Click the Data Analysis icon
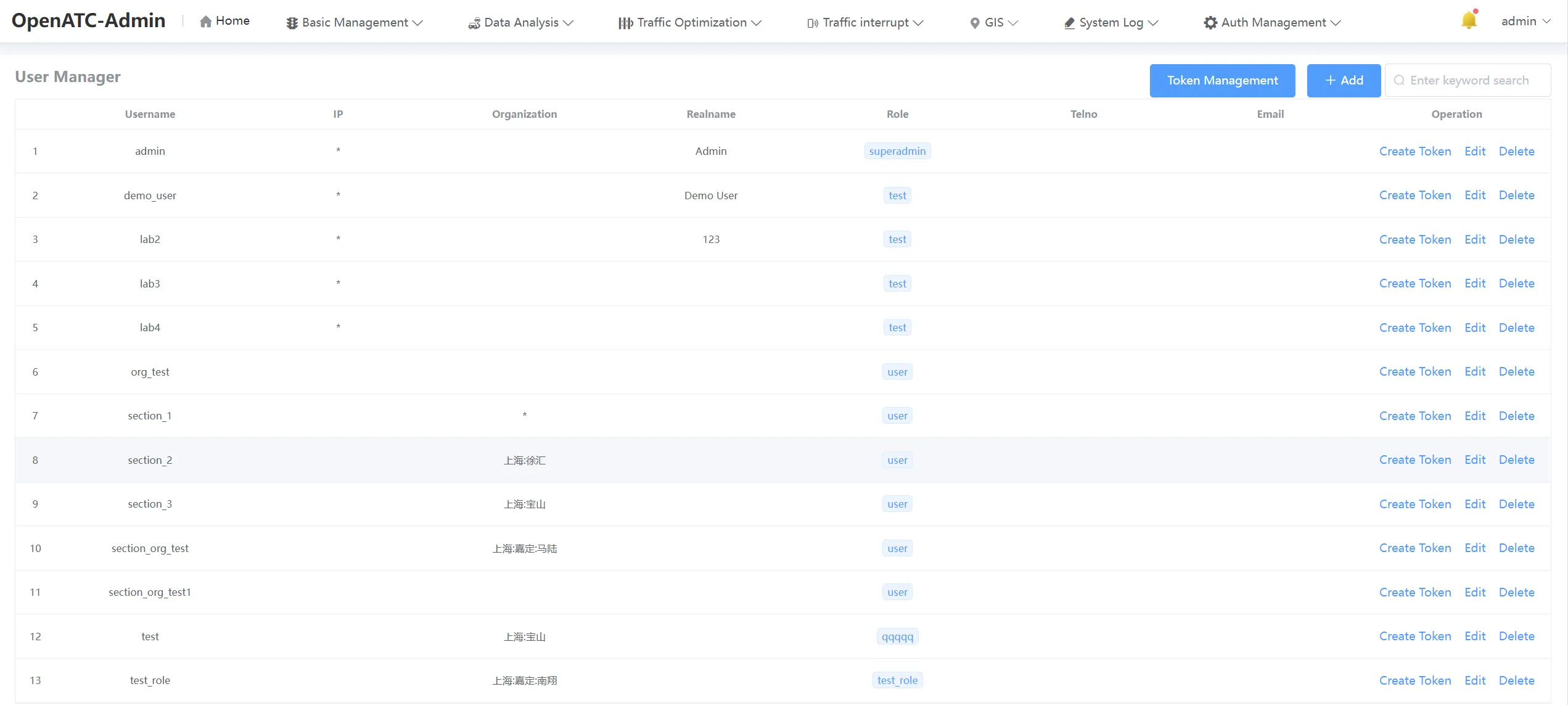Screen dimensions: 1568x705 pos(474,23)
